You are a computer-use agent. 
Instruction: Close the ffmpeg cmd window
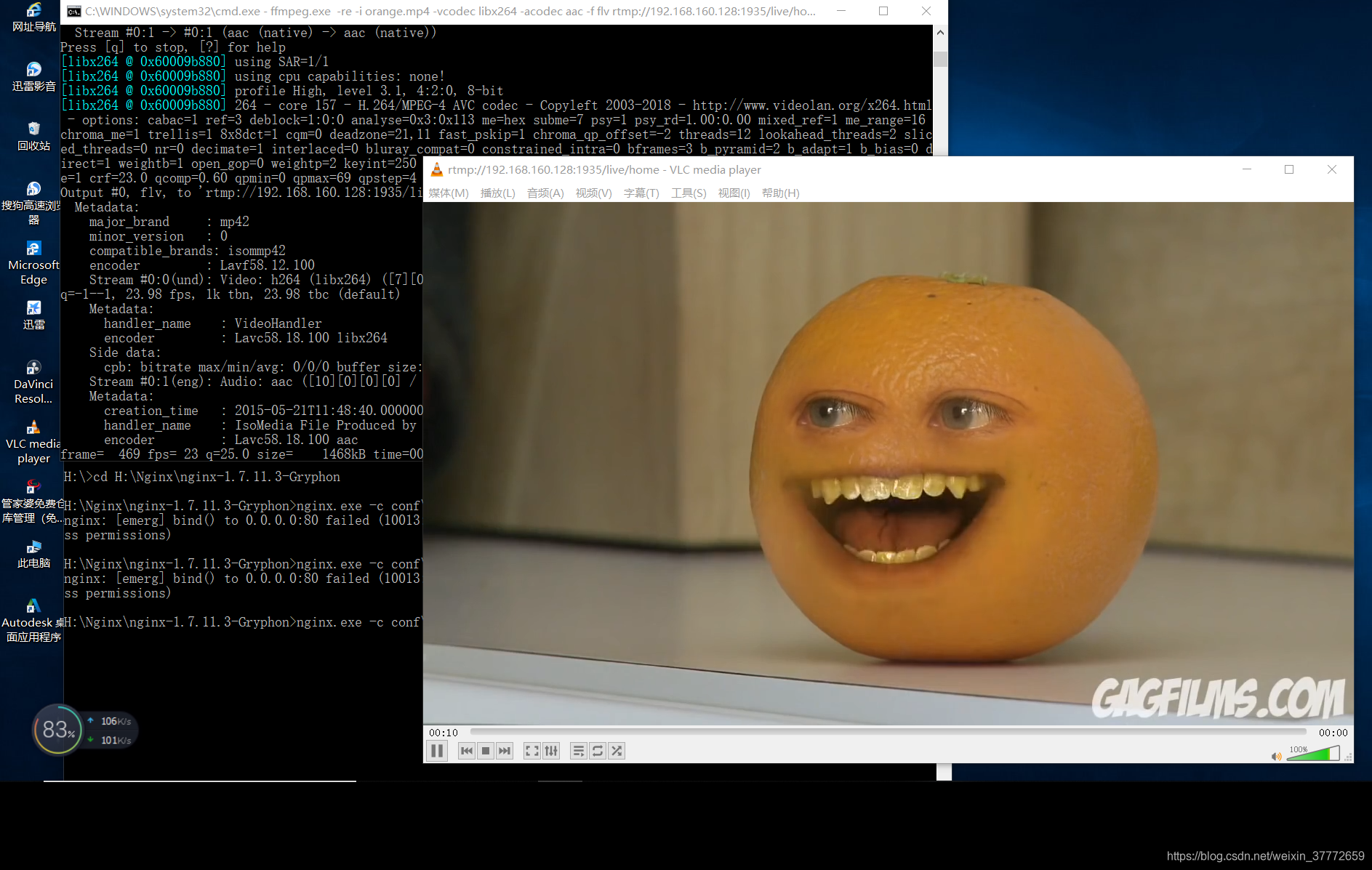click(x=926, y=11)
